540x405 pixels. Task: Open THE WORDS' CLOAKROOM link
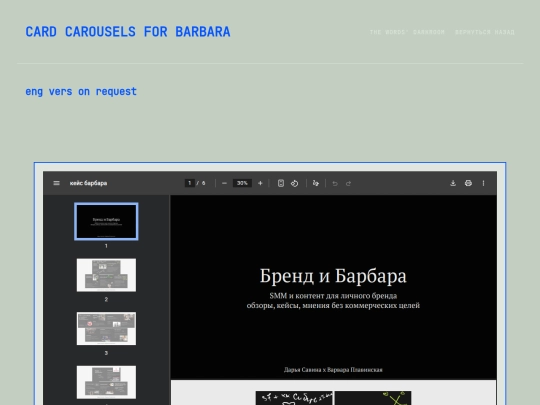(407, 32)
